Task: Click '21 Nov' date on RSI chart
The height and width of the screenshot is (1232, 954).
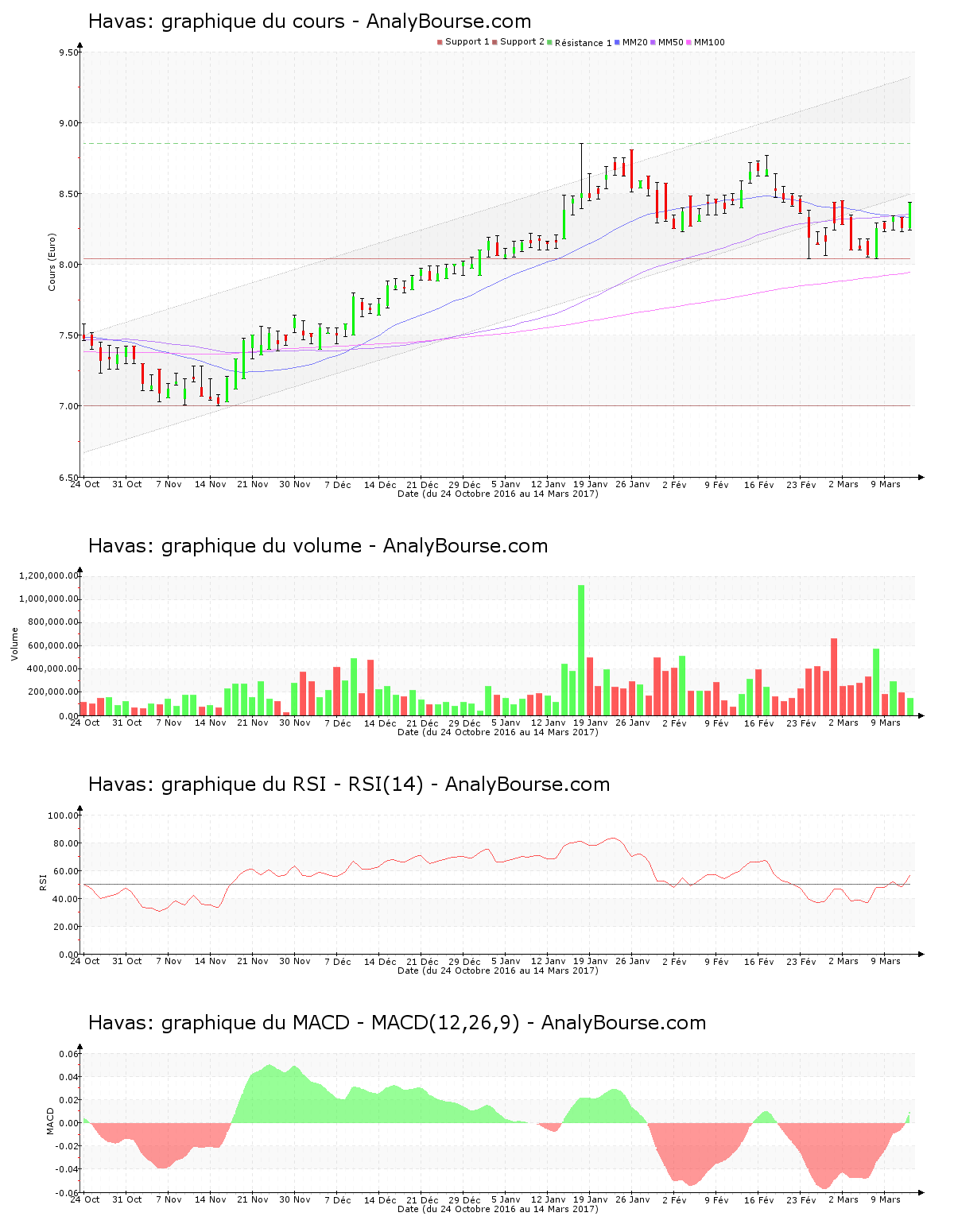Action: coord(253,961)
